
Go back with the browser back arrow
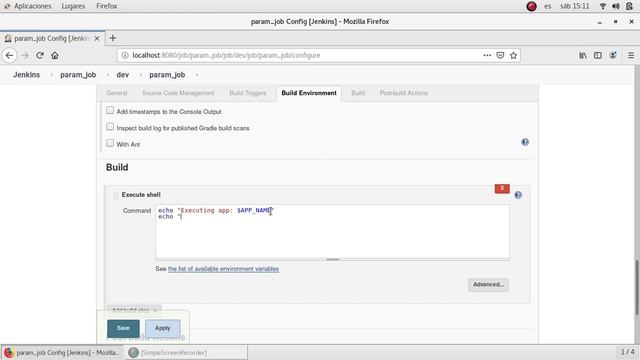tap(9, 55)
